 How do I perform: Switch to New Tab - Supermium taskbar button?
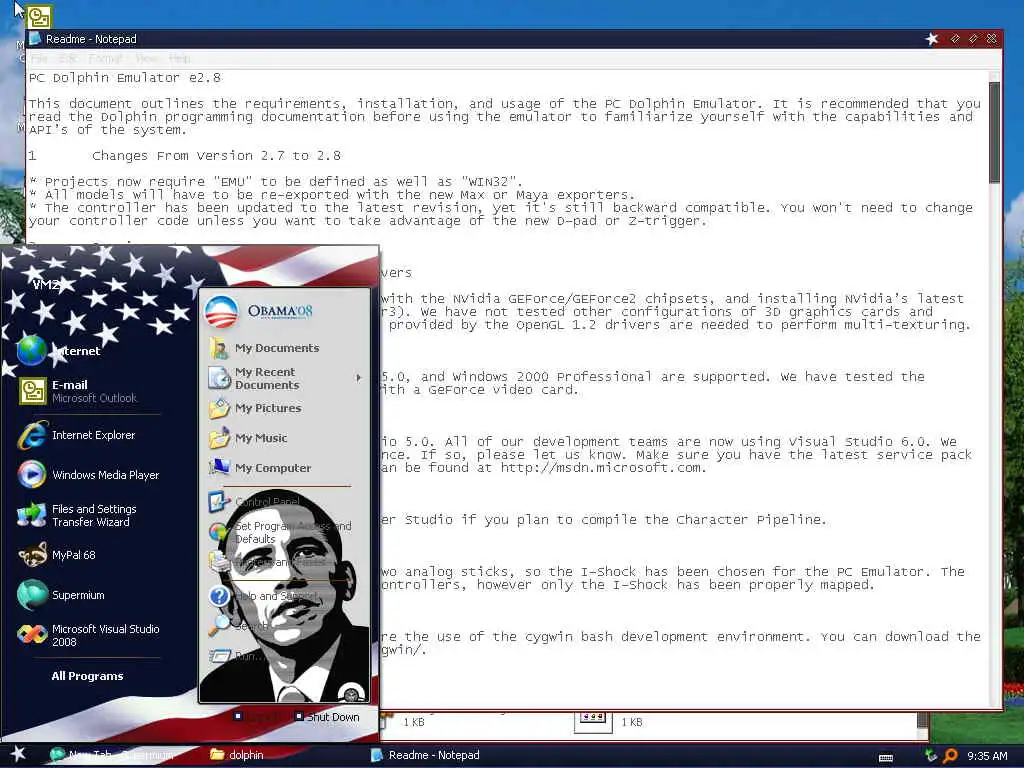point(112,755)
